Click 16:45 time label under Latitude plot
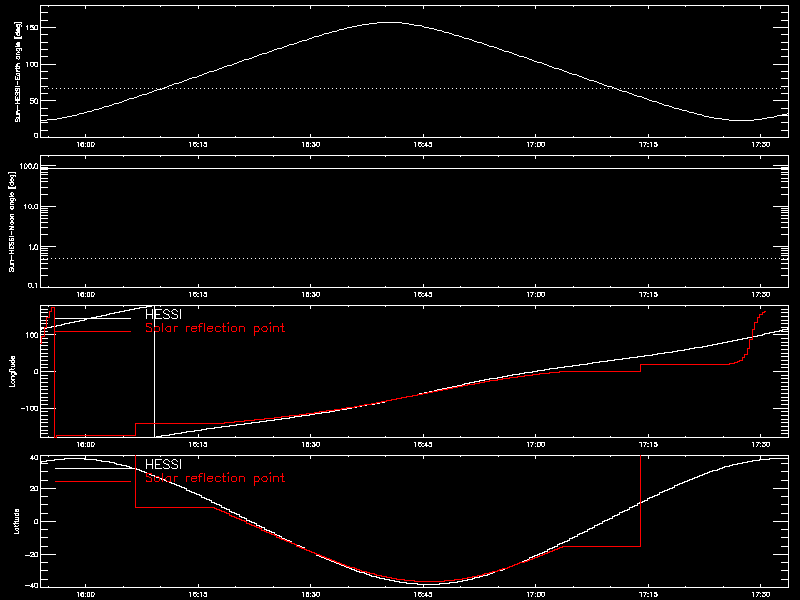This screenshot has width=800, height=600. (423, 595)
